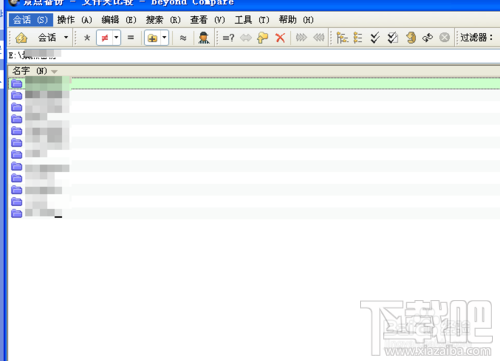Click the compare contents =? icon
Viewport: 500px width, 361px height.
pyautogui.click(x=228, y=38)
